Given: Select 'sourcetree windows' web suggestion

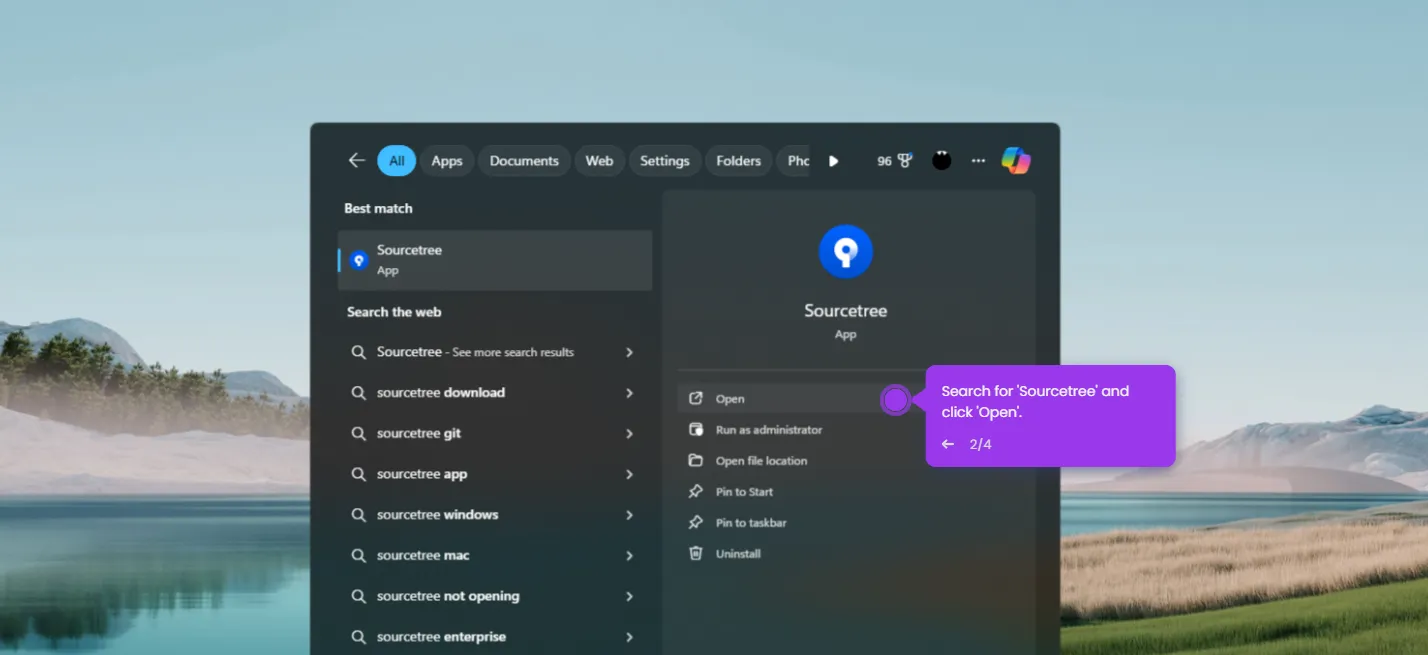Looking at the screenshot, I should [495, 515].
